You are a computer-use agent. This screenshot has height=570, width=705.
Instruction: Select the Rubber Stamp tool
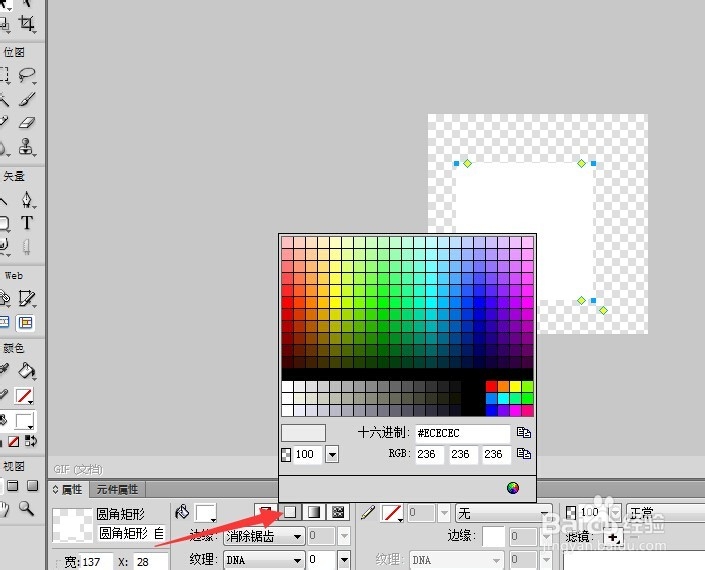[27, 147]
